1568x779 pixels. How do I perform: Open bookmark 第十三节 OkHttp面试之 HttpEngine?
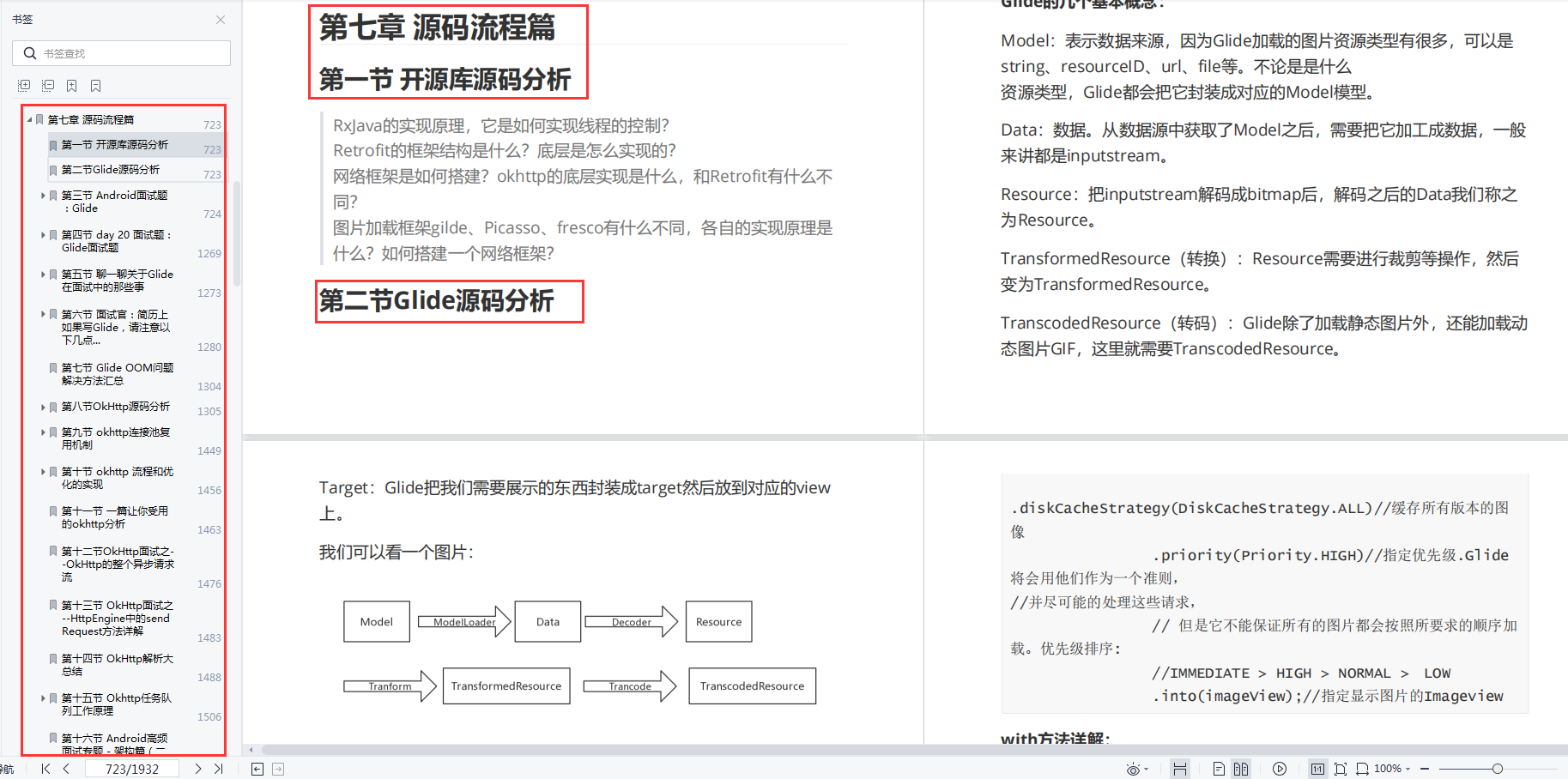click(x=118, y=618)
